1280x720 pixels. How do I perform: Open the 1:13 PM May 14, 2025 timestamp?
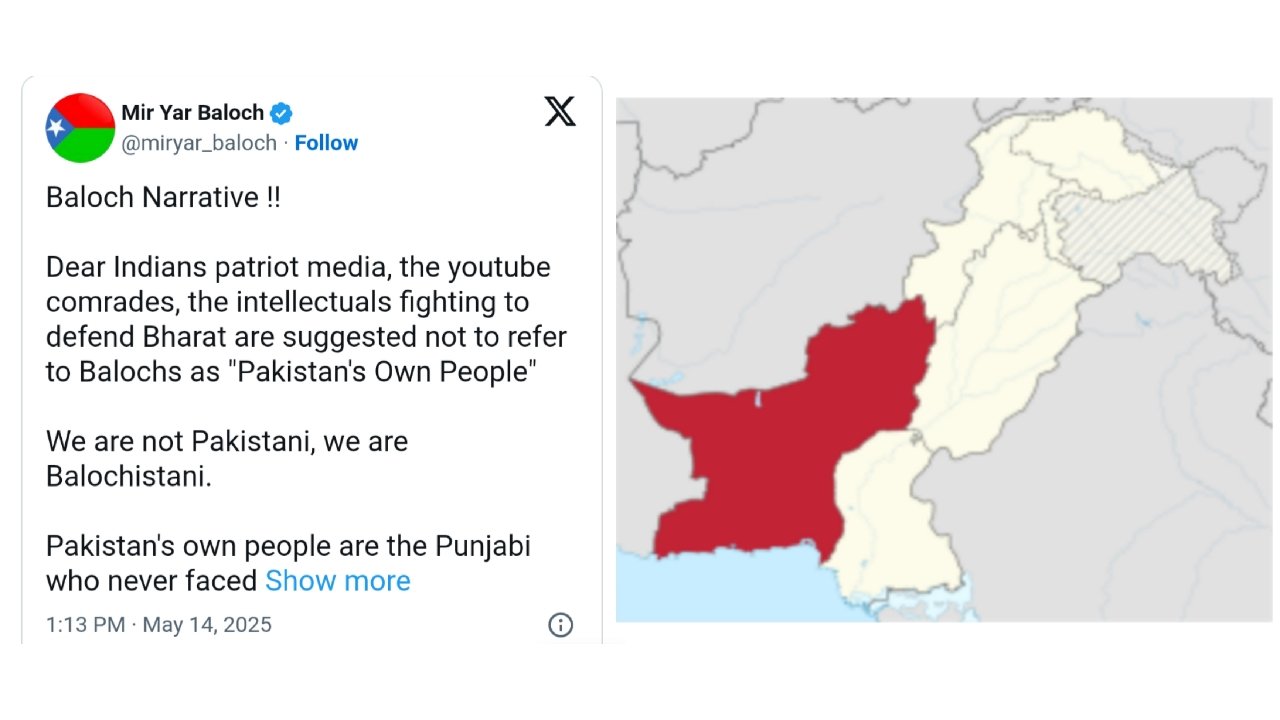click(159, 625)
